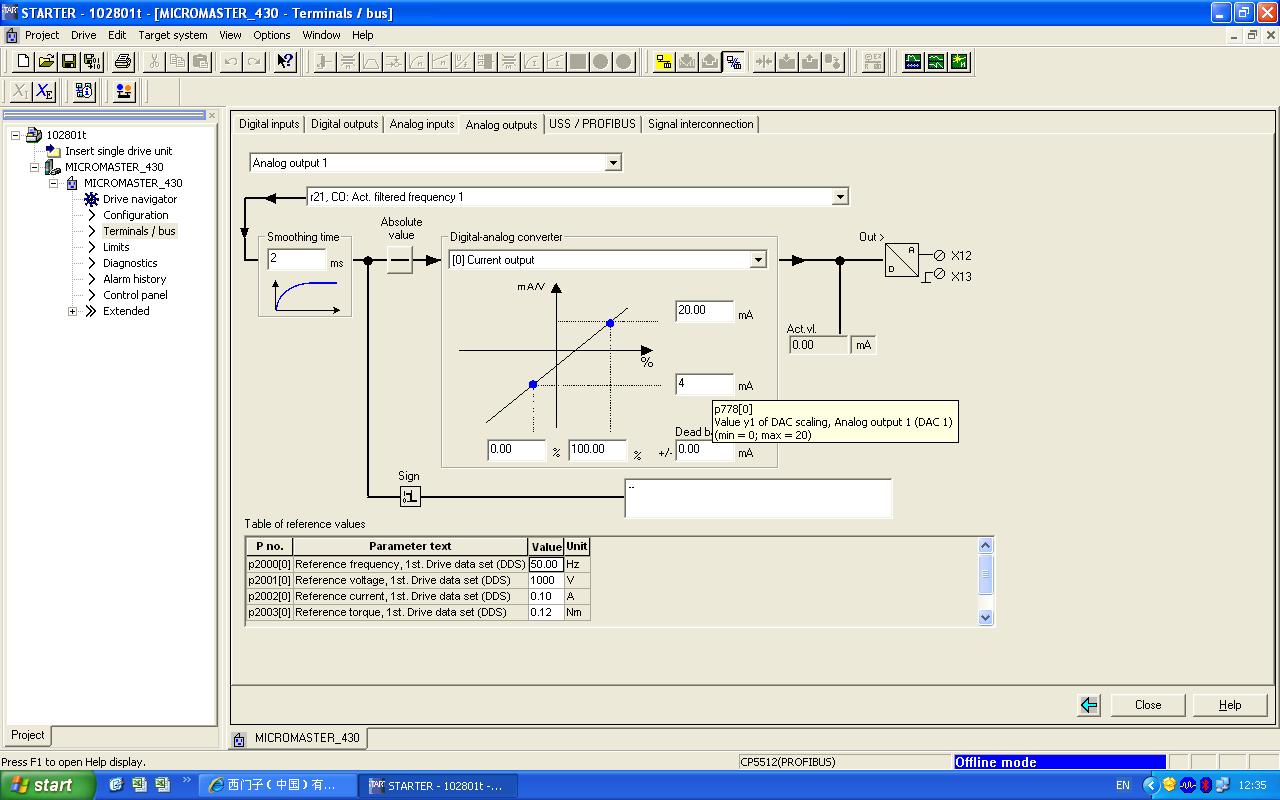The width and height of the screenshot is (1280, 800).
Task: Select the MICROMASTER_430 bottom window tab
Action: [299, 738]
